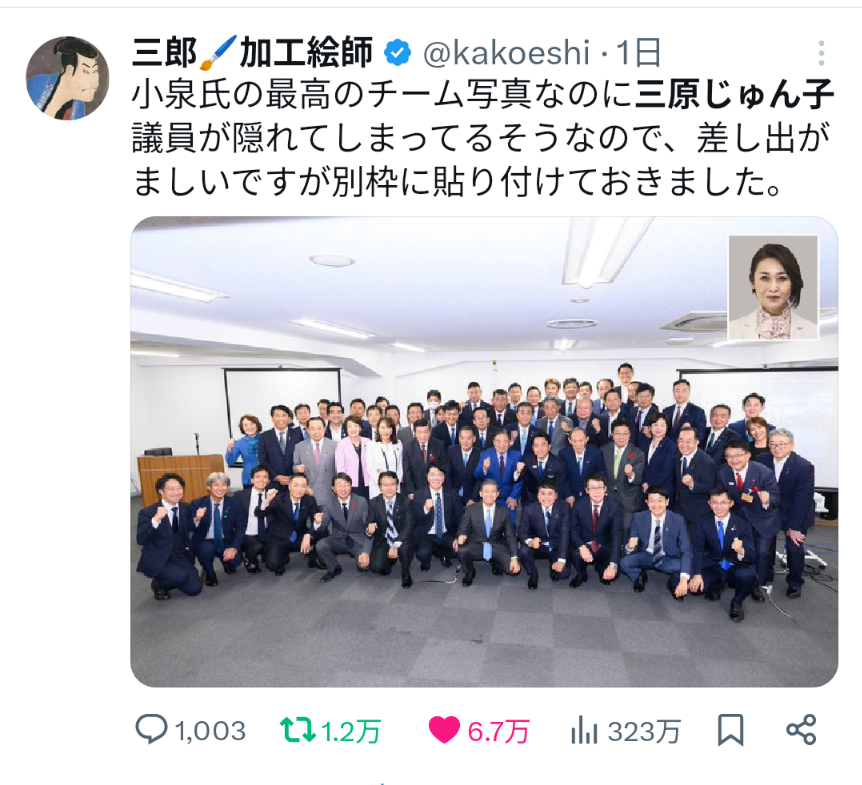Open display name 三郎 加工絵師

[x=252, y=52]
